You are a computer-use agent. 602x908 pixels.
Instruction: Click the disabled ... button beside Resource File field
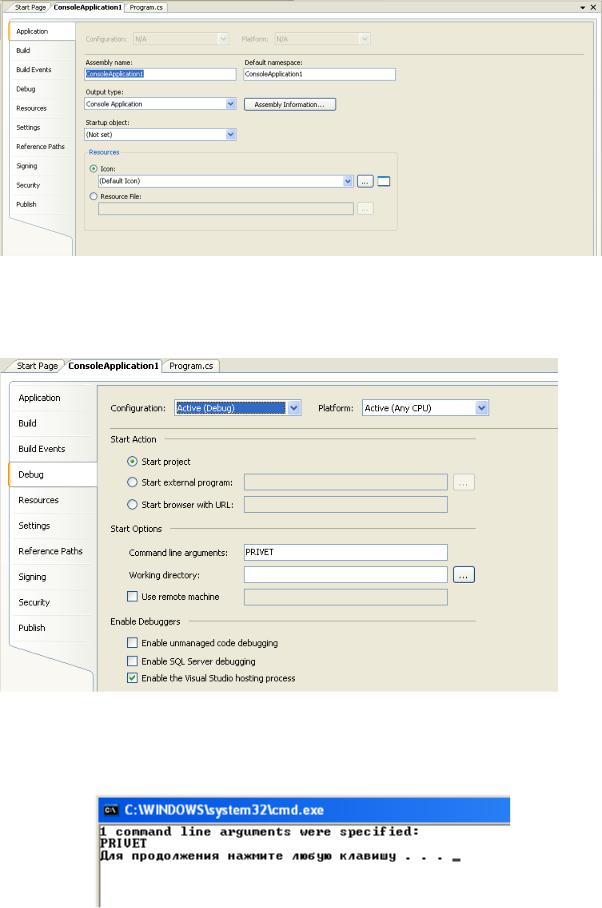coord(365,208)
